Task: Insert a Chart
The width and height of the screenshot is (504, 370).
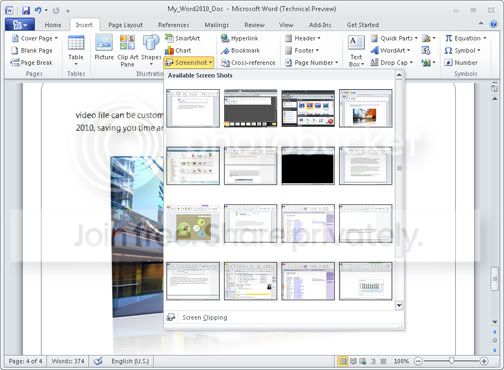Action: point(178,50)
